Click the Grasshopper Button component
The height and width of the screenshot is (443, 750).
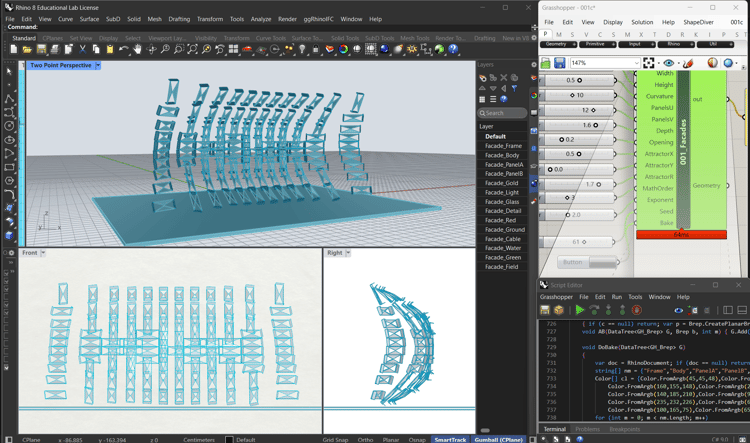587,262
